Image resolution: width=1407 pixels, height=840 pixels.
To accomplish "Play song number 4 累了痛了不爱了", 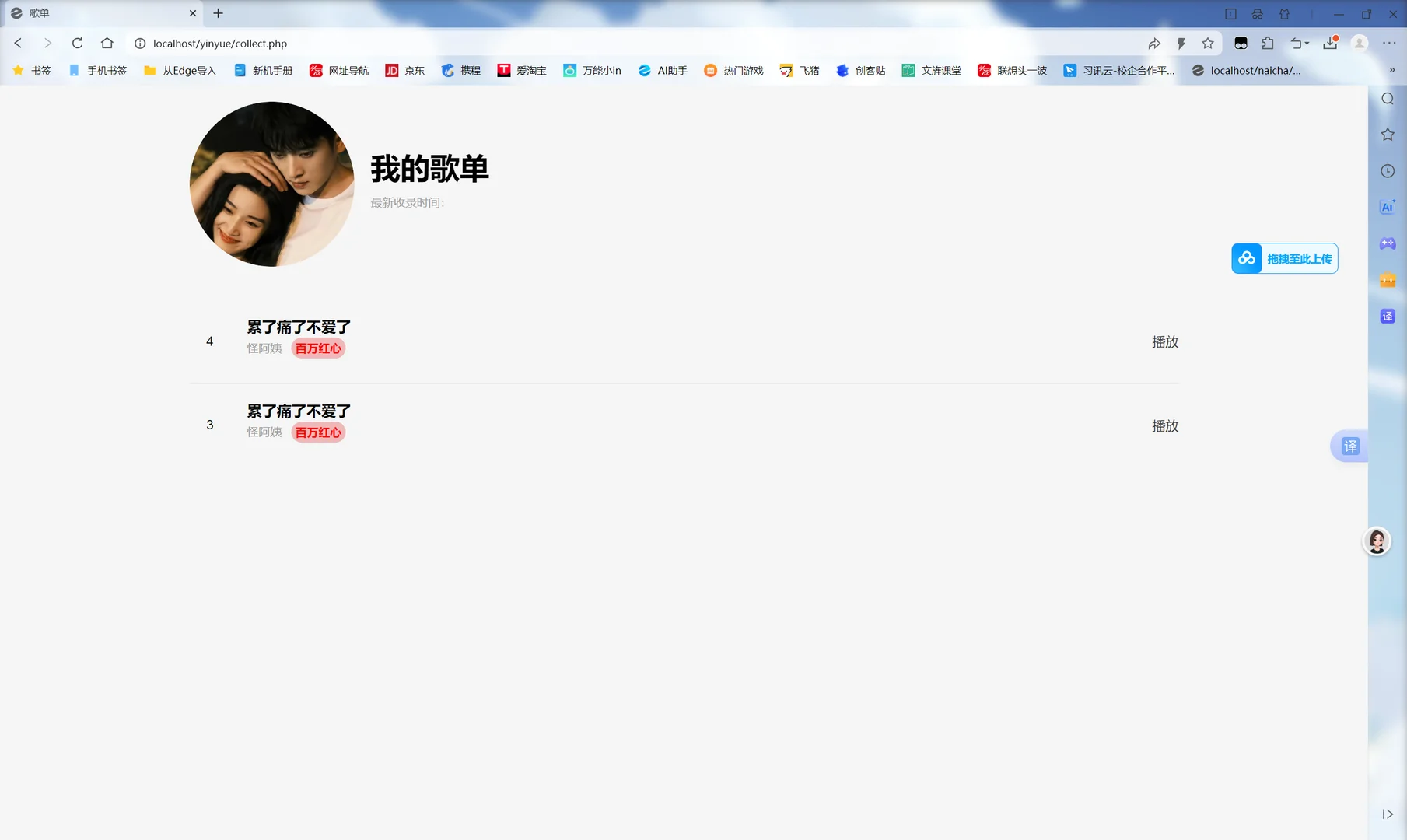I will tap(1164, 341).
